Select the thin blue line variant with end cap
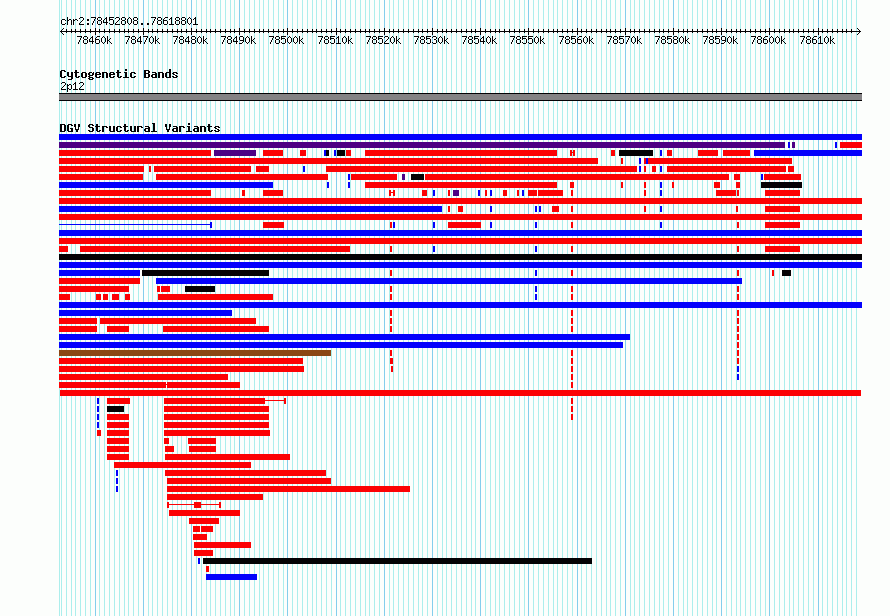 click(x=136, y=225)
